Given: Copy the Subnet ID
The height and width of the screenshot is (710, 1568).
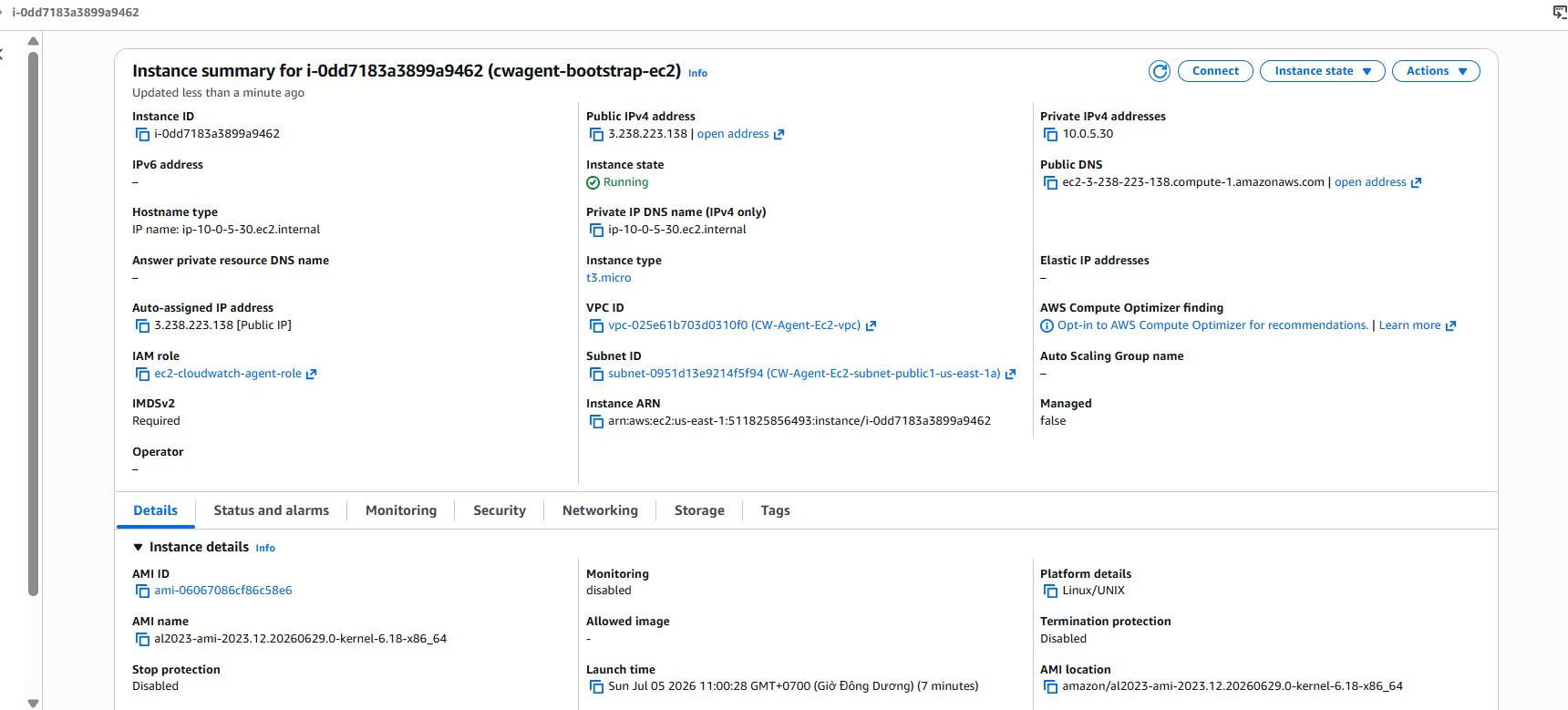Looking at the screenshot, I should click(596, 374).
